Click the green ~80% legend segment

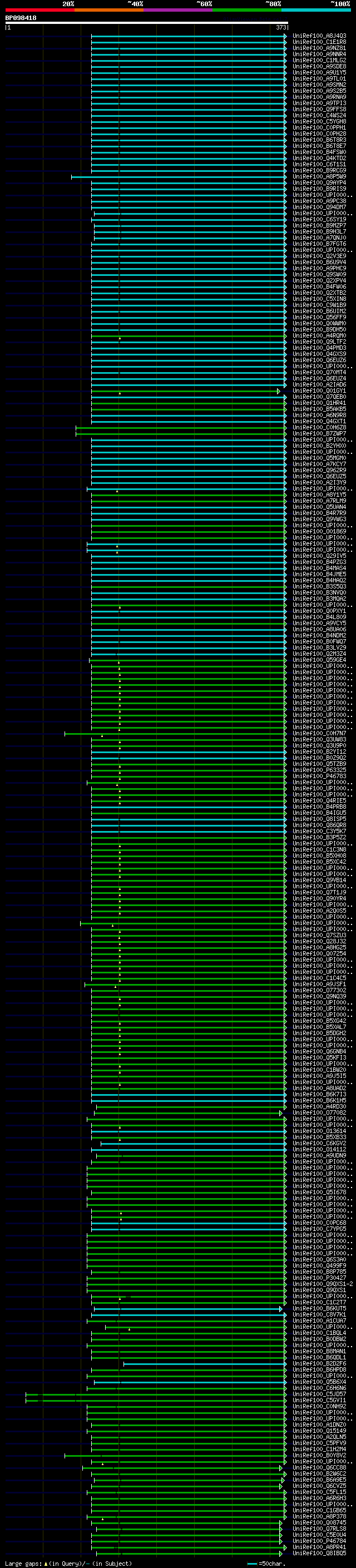coord(247,10)
